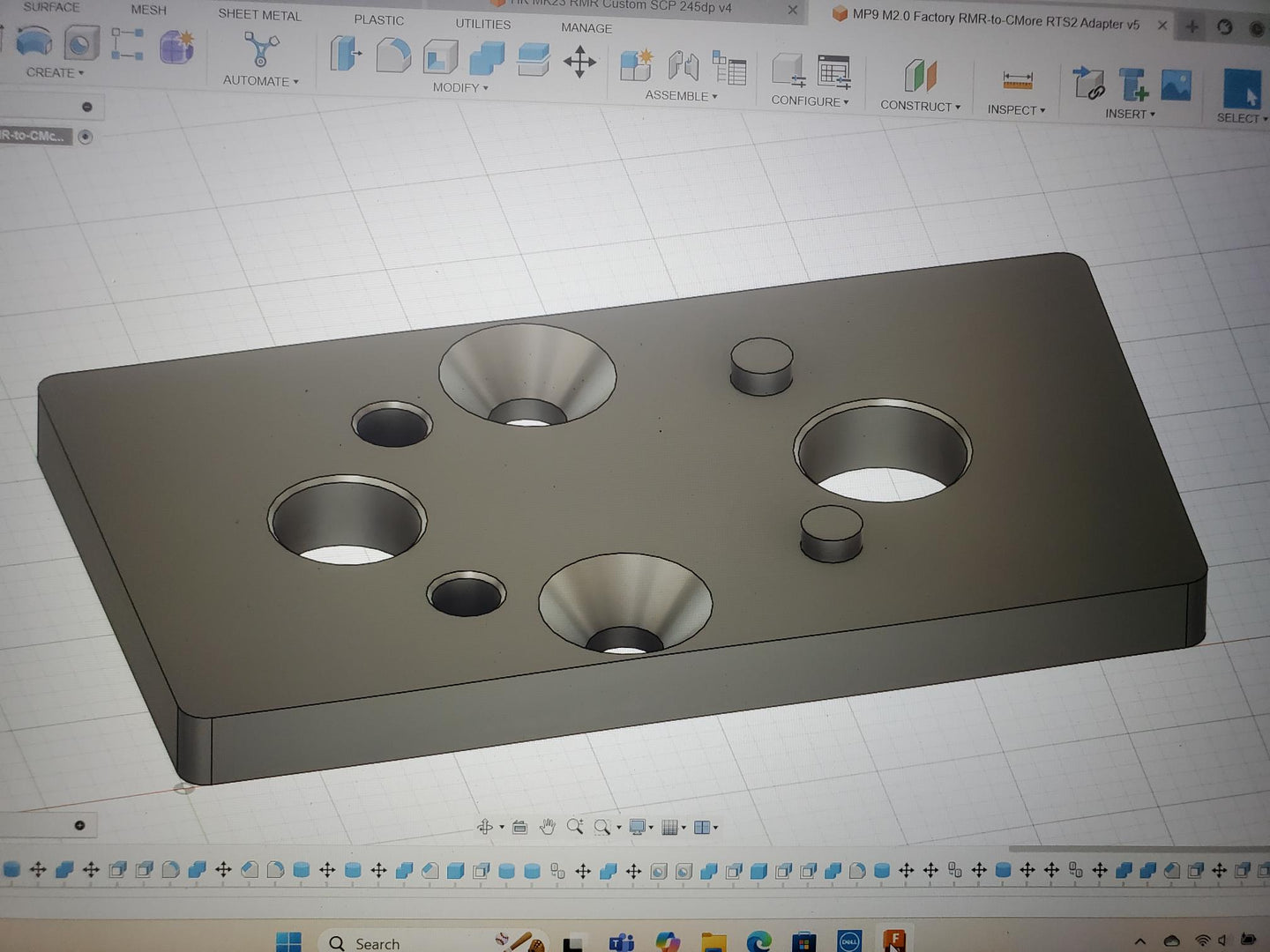The height and width of the screenshot is (952, 1270).
Task: Click the Zoom magnifier icon
Action: pos(575,826)
